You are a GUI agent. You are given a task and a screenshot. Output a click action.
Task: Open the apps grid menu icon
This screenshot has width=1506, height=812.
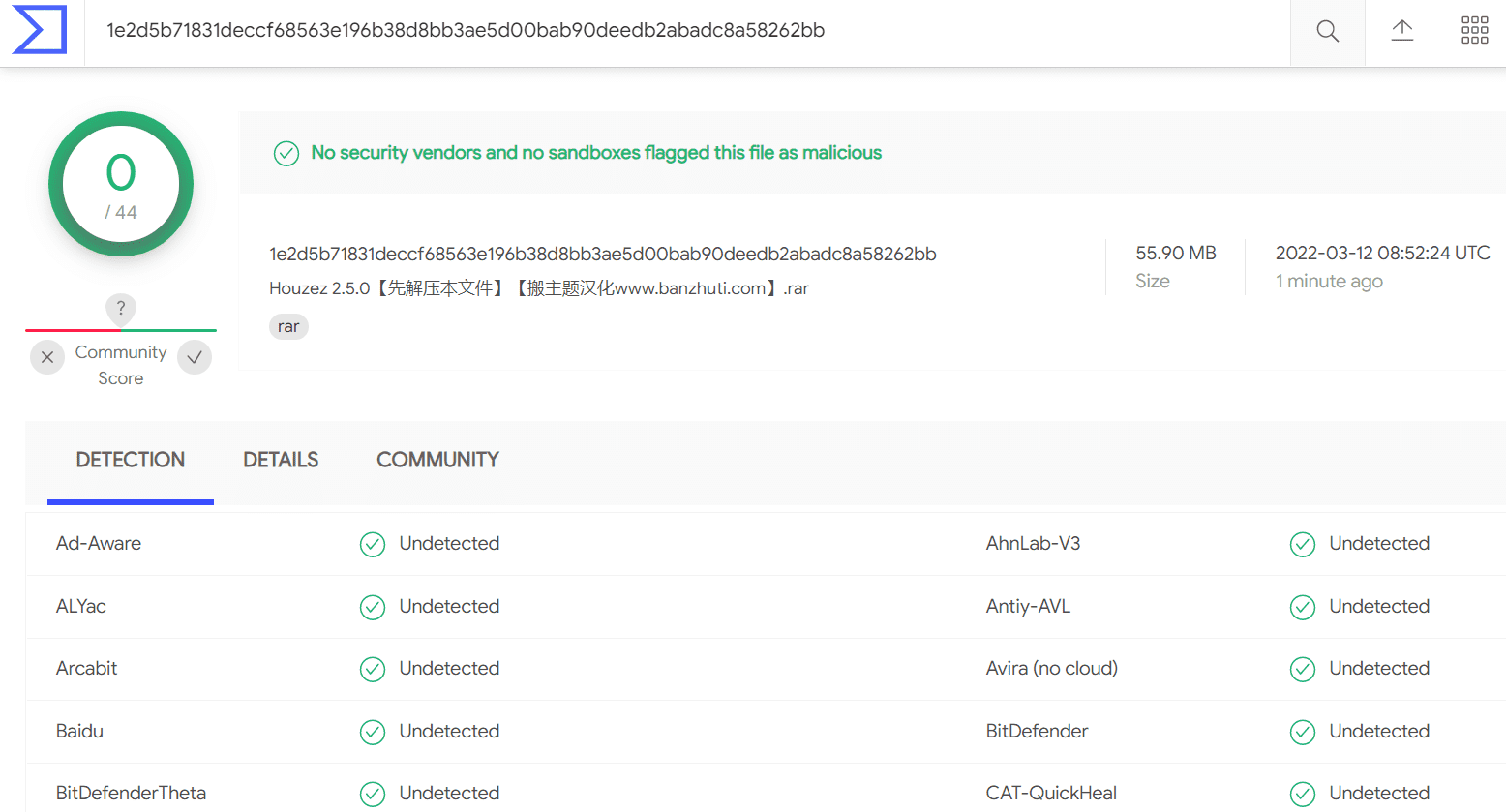[x=1475, y=30]
